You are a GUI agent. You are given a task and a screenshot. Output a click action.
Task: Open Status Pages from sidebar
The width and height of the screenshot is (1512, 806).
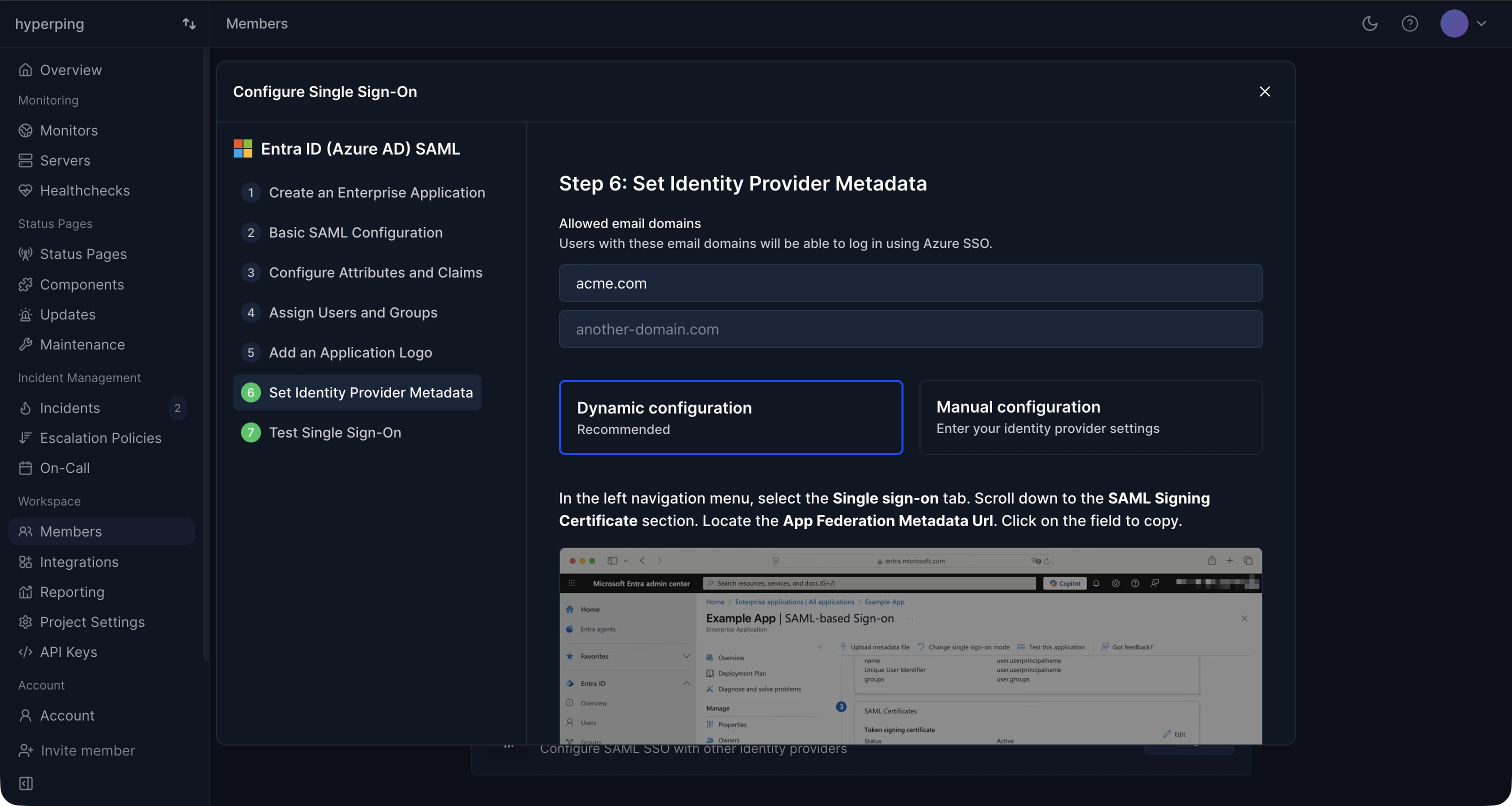83,253
